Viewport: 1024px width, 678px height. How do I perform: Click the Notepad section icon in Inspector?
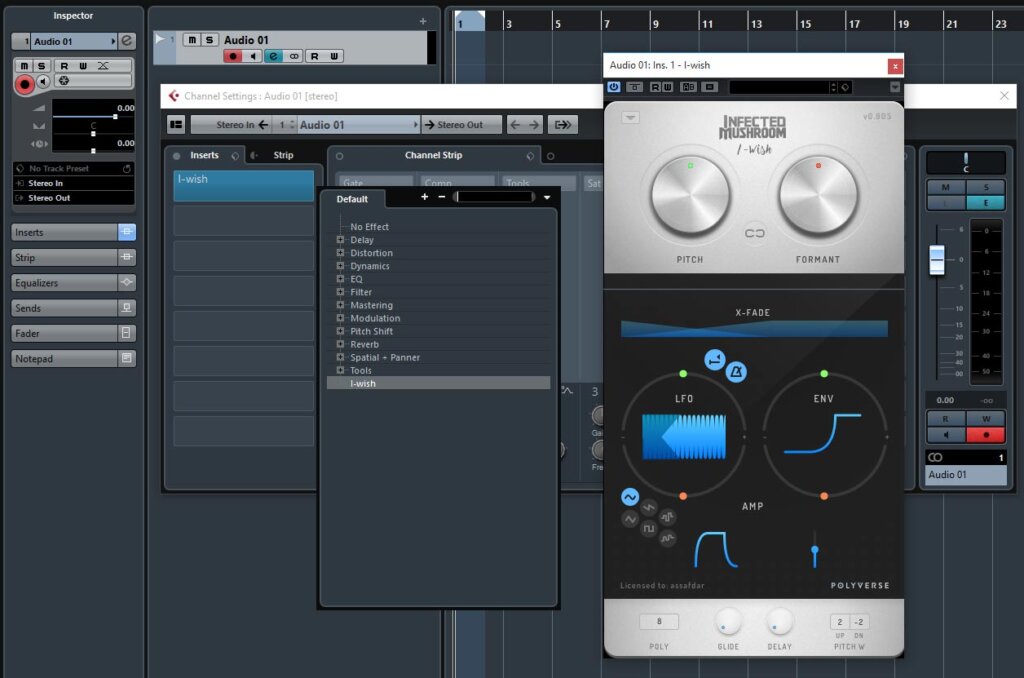point(127,358)
